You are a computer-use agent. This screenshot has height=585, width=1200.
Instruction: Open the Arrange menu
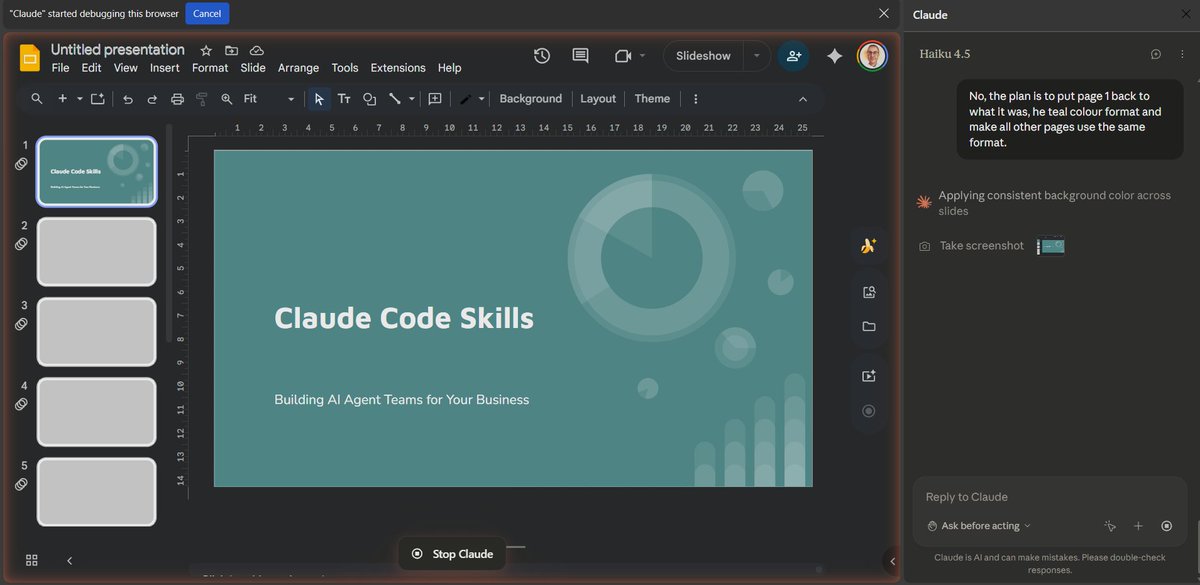pyautogui.click(x=298, y=67)
